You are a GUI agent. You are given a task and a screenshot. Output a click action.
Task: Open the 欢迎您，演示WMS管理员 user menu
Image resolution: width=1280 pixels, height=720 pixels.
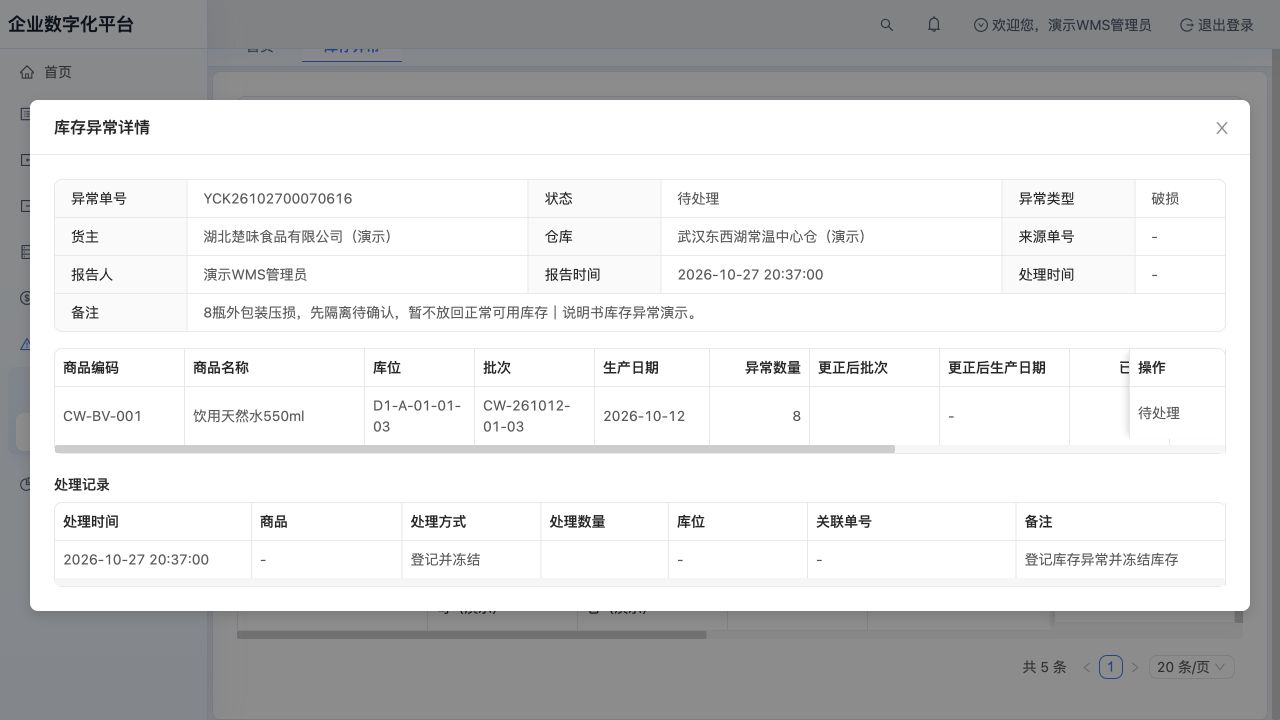[x=1062, y=25]
